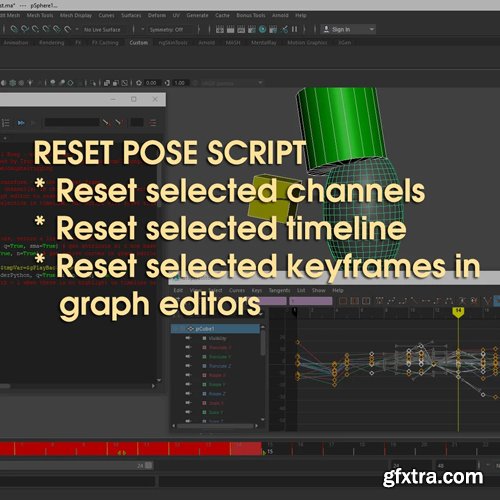The width and height of the screenshot is (500, 500).
Task: Toggle Snap to grids magnet icon
Action: (x=14, y=29)
